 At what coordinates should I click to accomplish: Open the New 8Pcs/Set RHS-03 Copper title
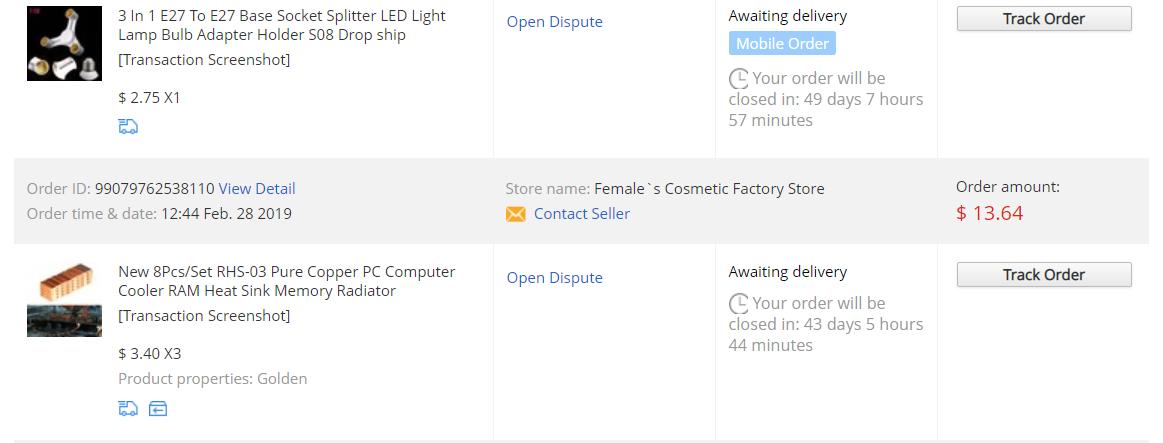286,281
